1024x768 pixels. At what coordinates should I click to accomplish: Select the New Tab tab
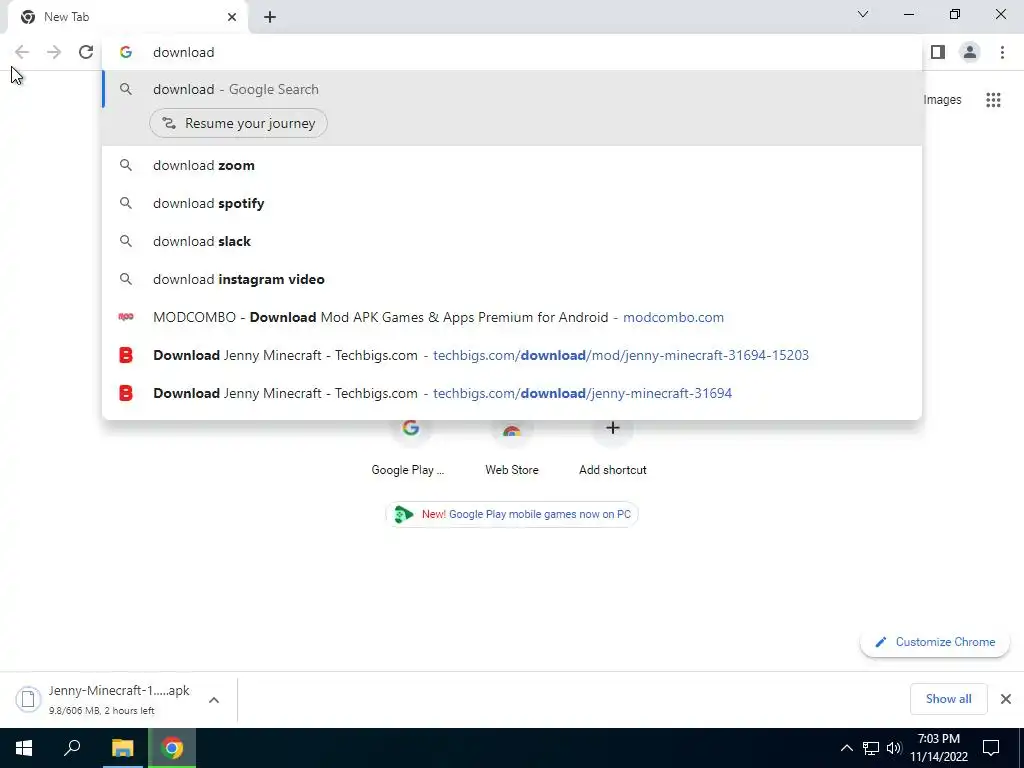pyautogui.click(x=127, y=17)
